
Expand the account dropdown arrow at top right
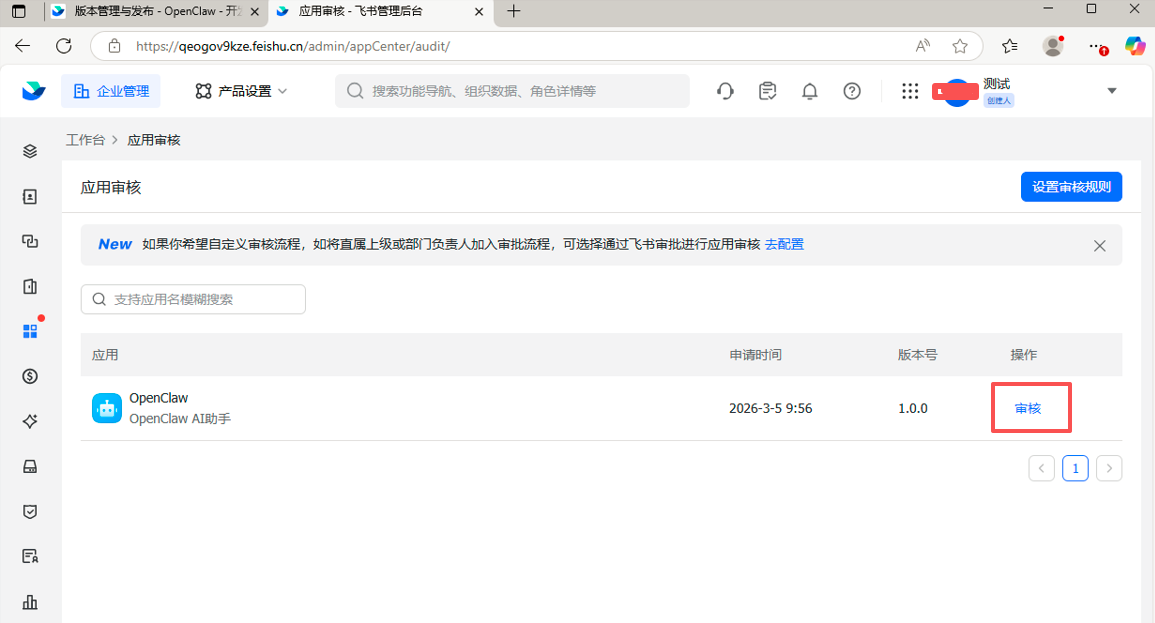(x=1112, y=90)
